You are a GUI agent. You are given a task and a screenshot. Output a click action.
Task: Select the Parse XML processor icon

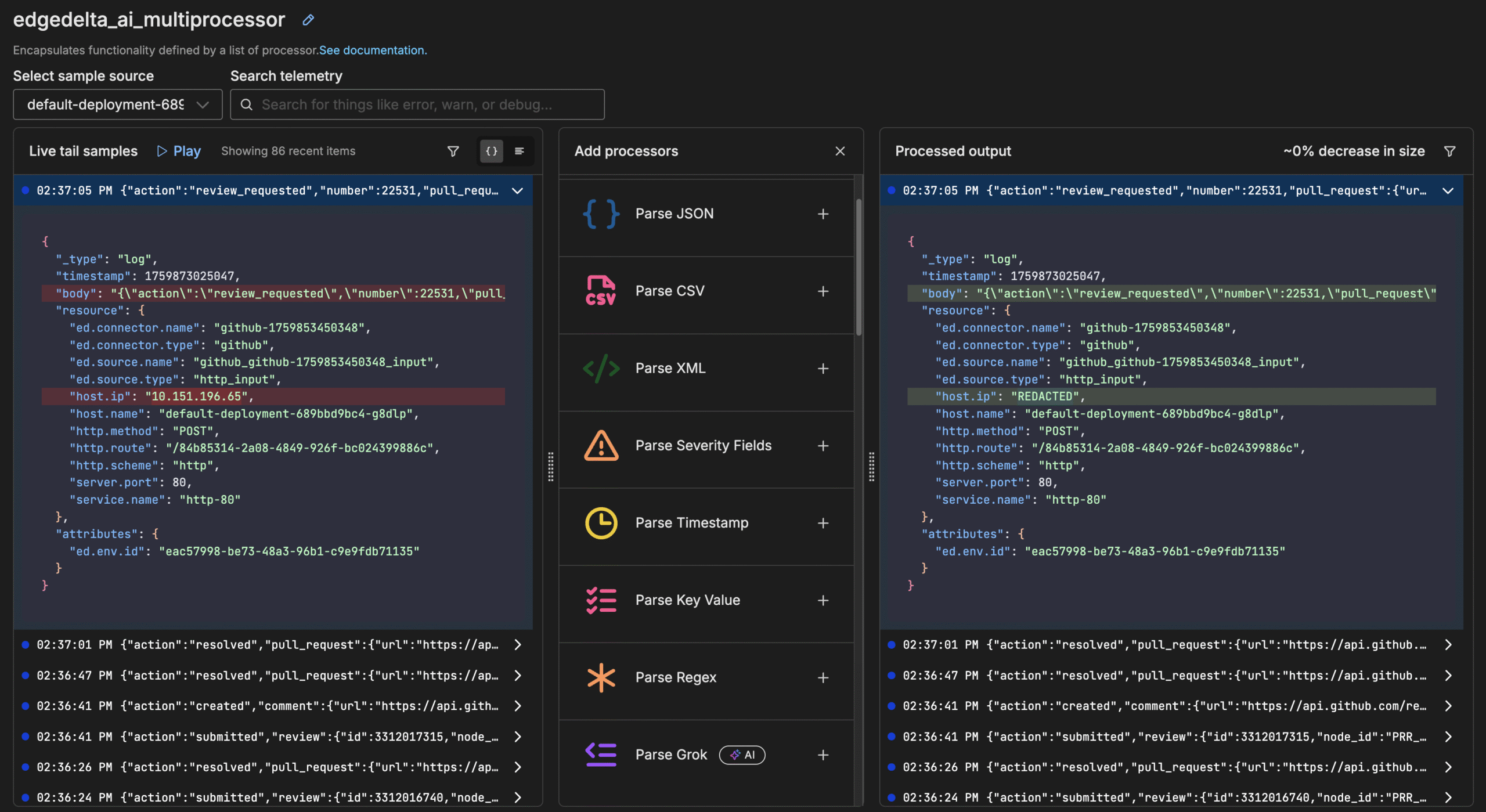(x=601, y=367)
